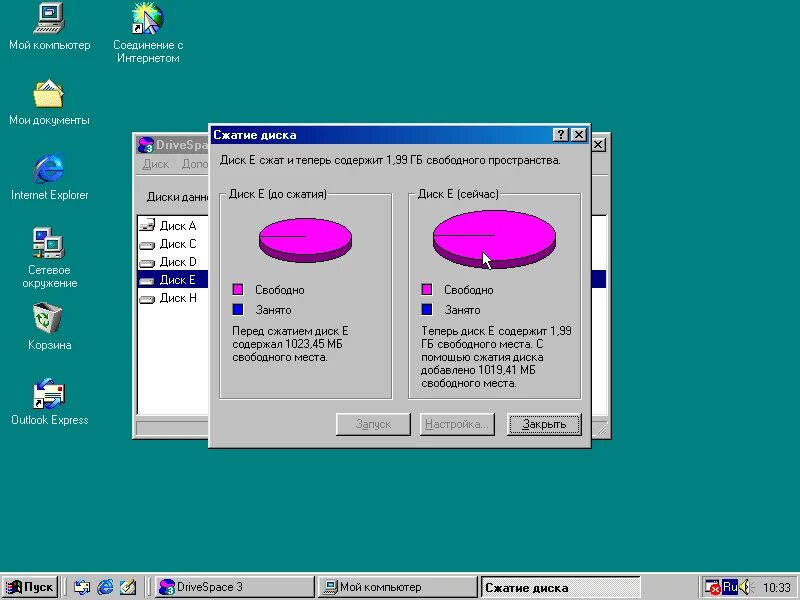
Task: Launch Internet Explorer from quick launch
Action: pyautogui.click(x=105, y=587)
